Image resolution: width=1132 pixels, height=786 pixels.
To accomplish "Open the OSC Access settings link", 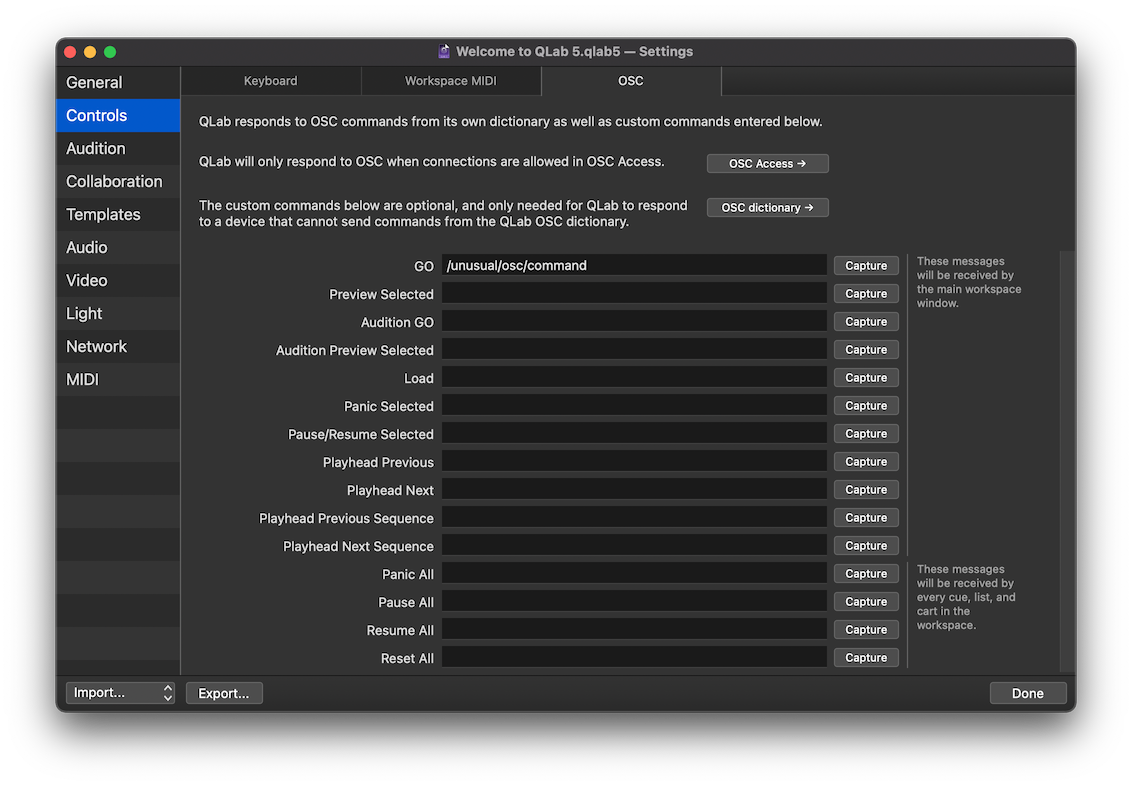I will pyautogui.click(x=767, y=163).
